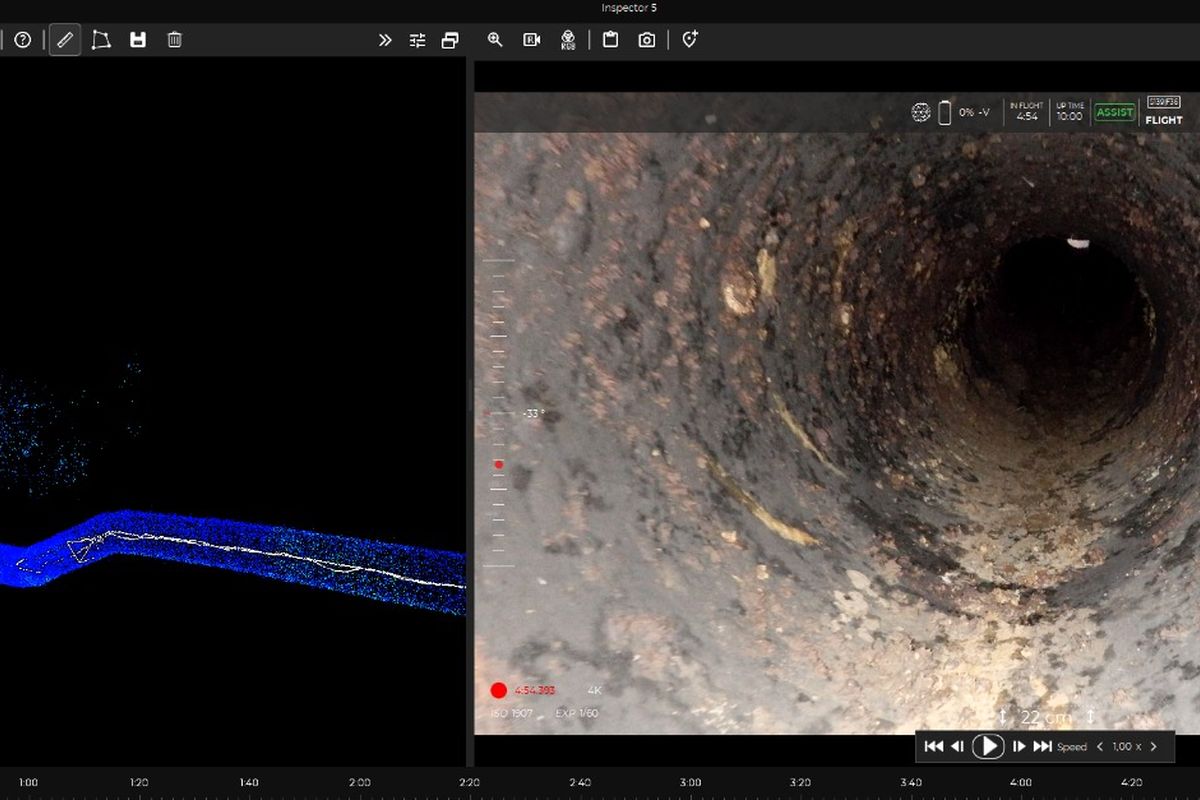Click the 0% -V battery reading
1200x800 pixels.
(974, 113)
